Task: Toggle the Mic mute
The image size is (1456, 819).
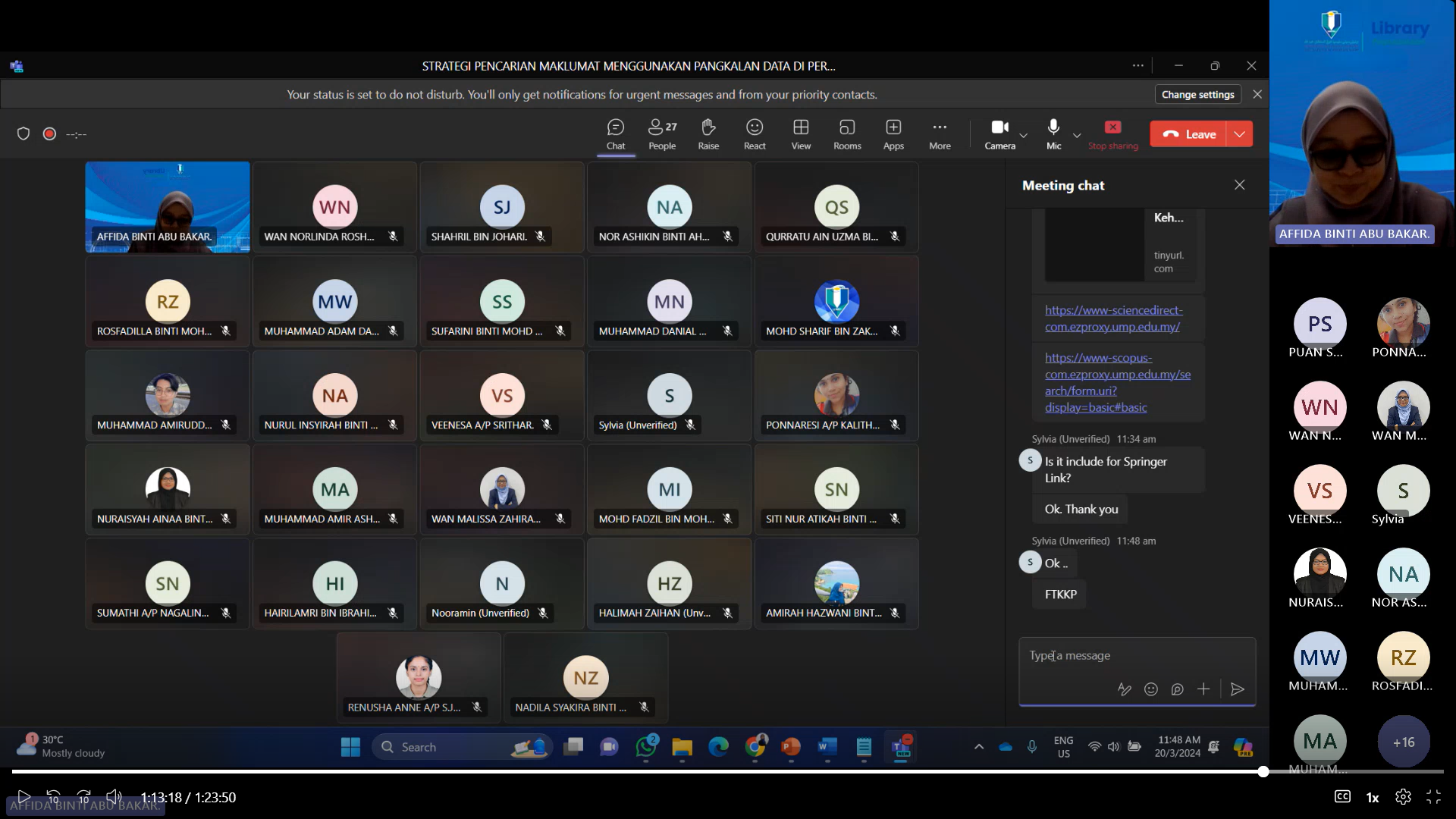Action: [x=1053, y=134]
